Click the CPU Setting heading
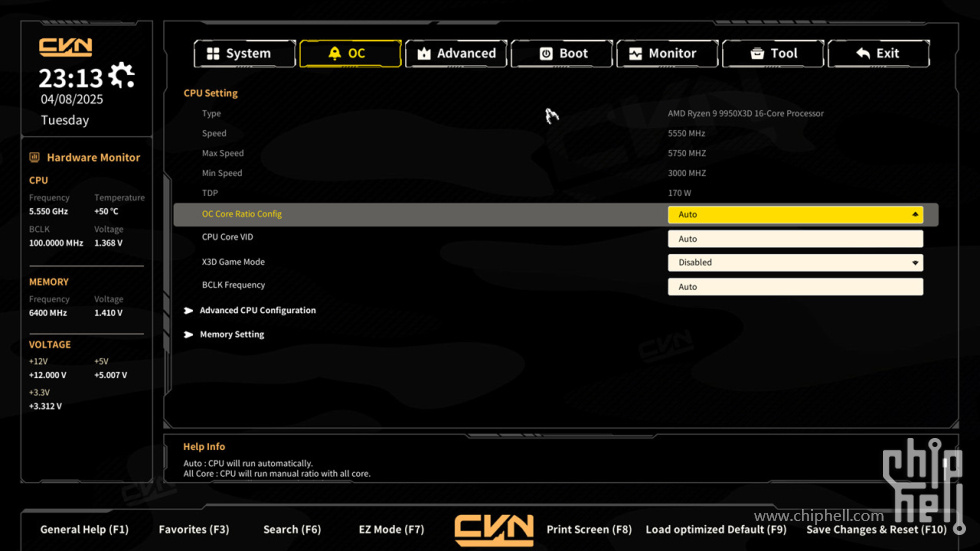This screenshot has width=980, height=551. [211, 93]
